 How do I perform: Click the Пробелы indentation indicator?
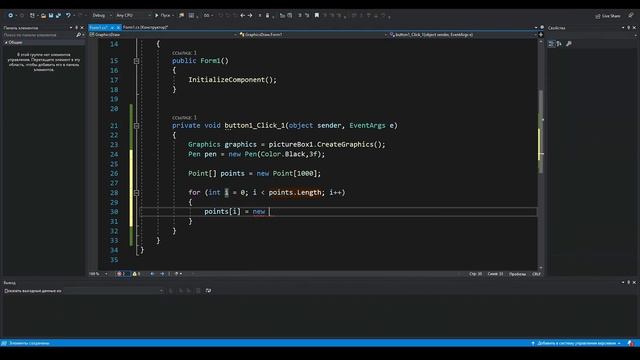(x=518, y=274)
